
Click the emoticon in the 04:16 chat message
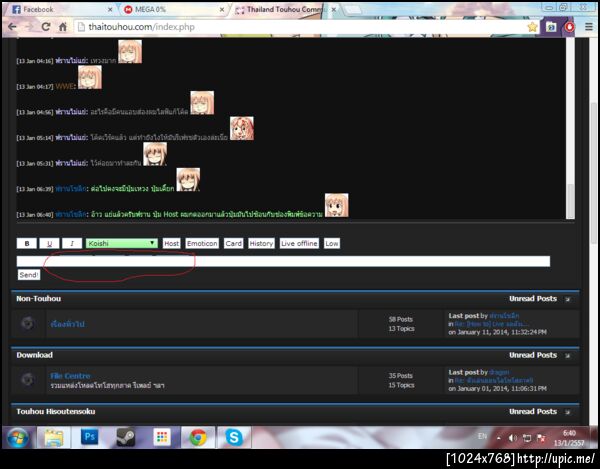pos(130,52)
